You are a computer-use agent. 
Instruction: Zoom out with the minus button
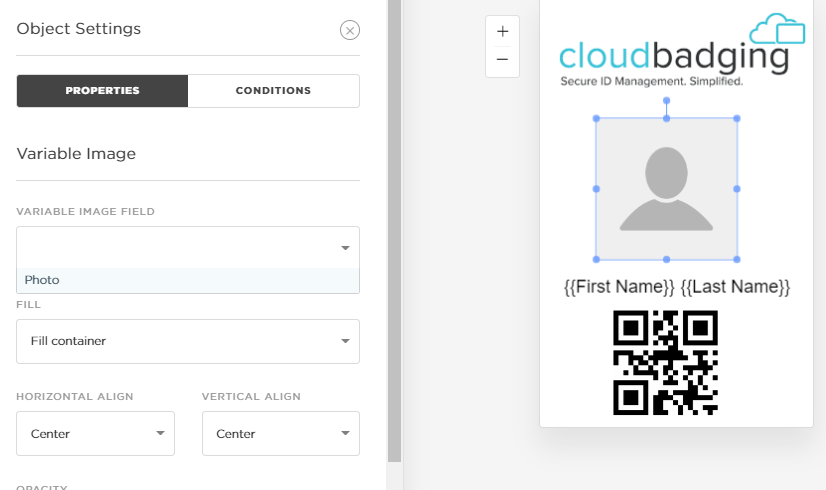(x=503, y=60)
